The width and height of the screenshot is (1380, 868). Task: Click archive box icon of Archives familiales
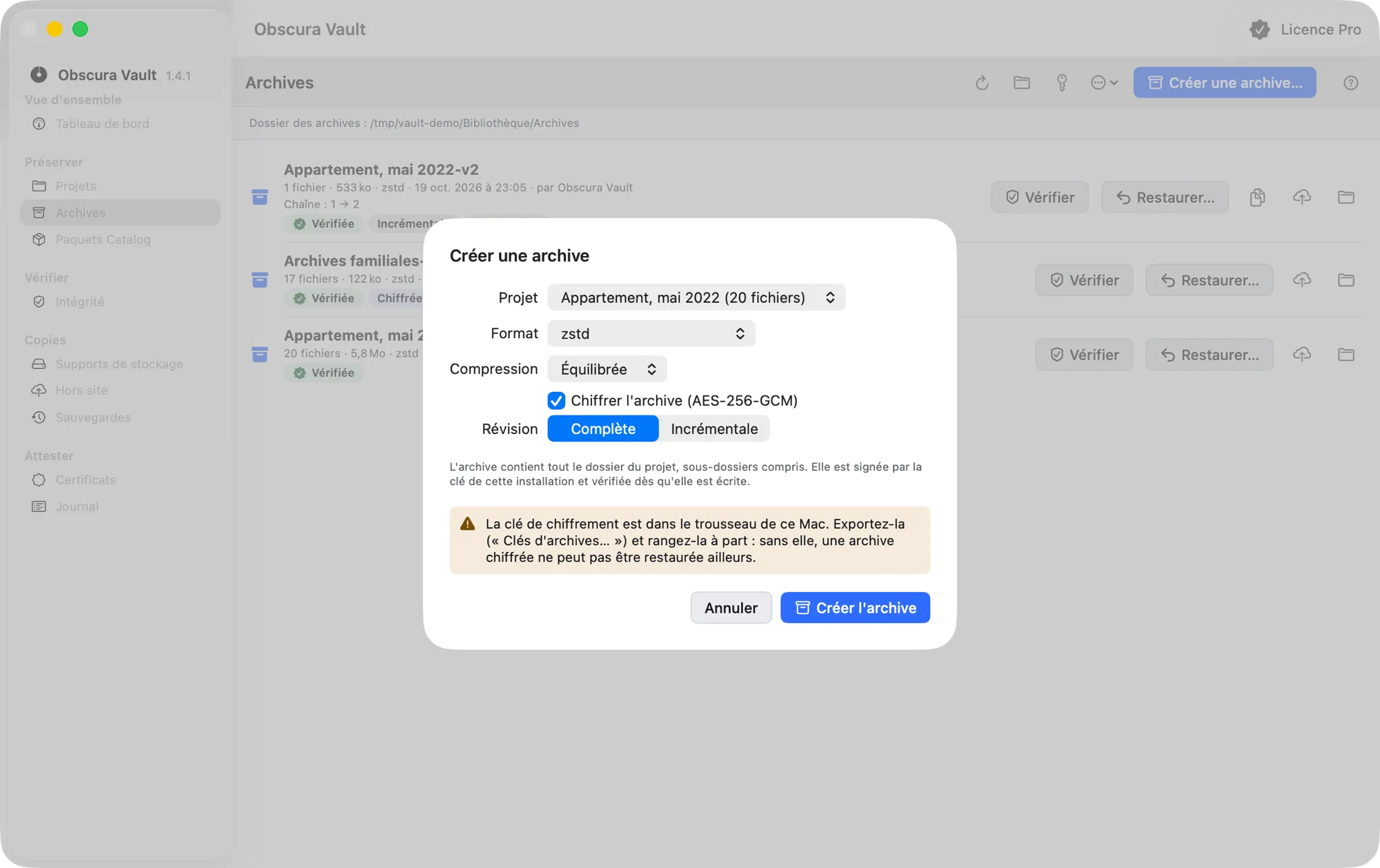point(260,280)
